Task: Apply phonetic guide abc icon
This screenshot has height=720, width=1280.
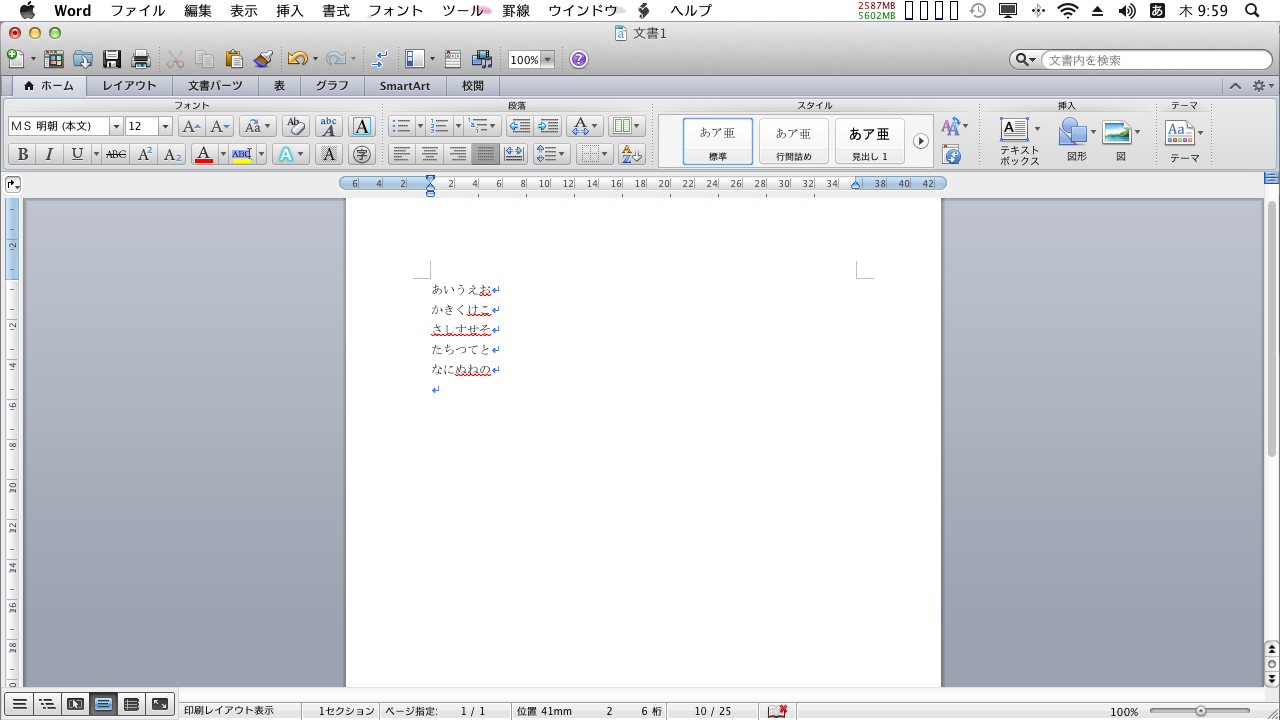Action: 329,126
